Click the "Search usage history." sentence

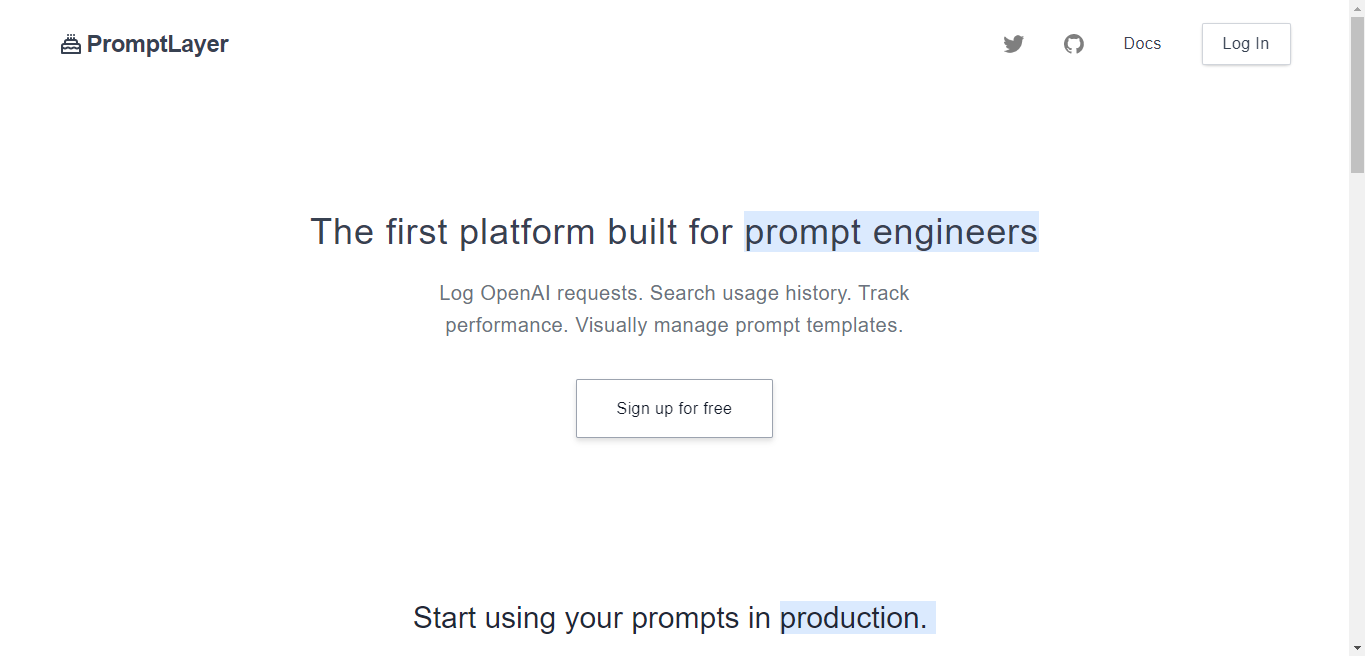click(x=752, y=293)
